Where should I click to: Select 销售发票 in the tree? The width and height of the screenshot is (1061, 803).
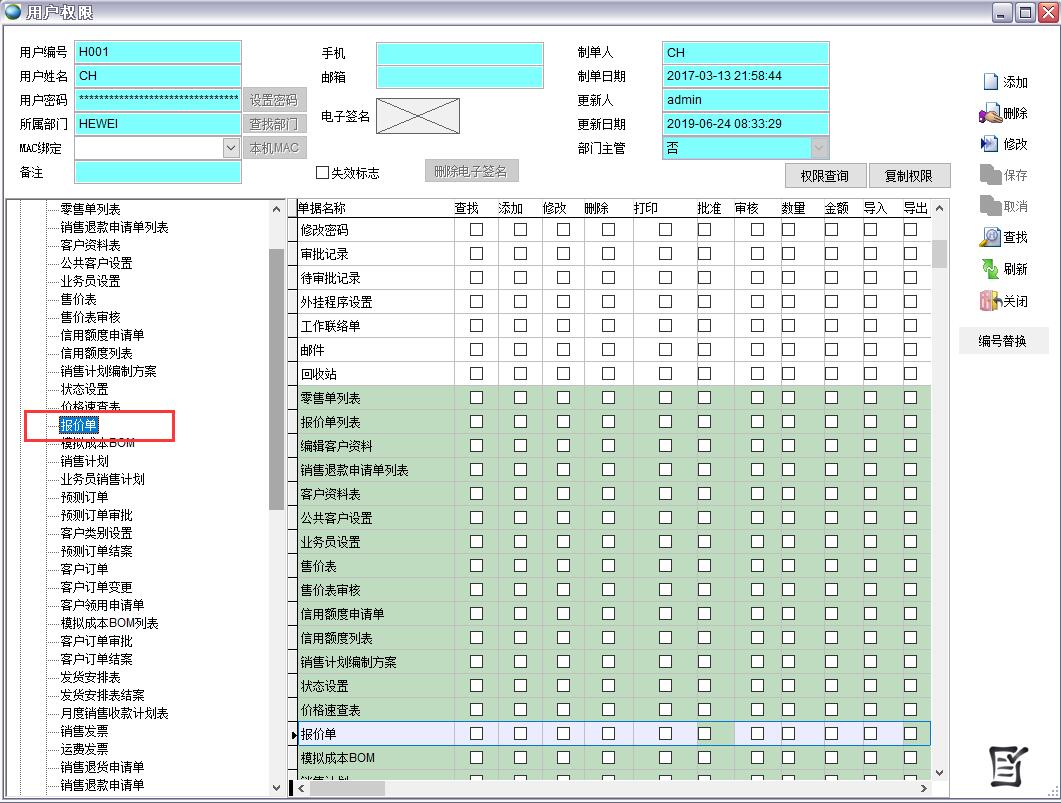84,731
